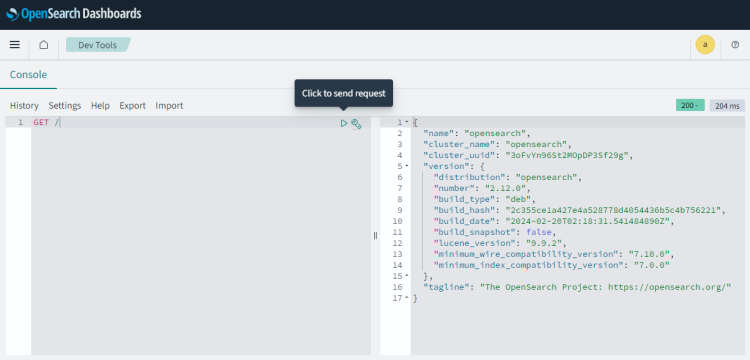Viewport: 750px width, 360px height.
Task: Click the "cluster_name" line
Action: [x=497, y=144]
